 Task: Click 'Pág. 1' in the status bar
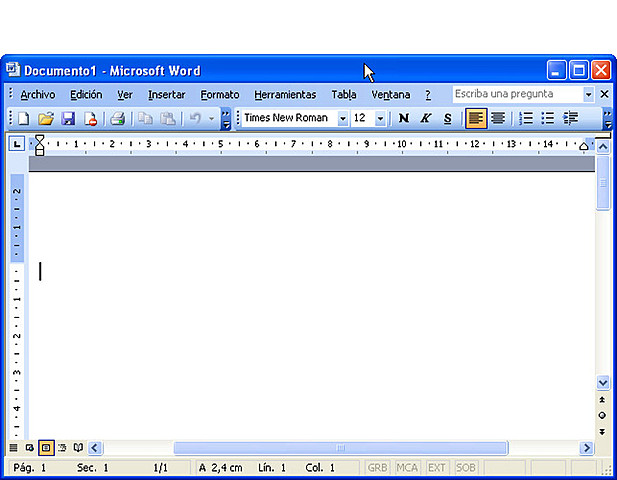click(30, 468)
